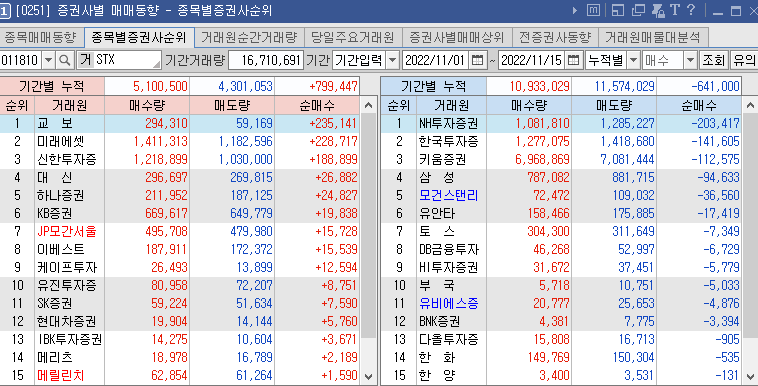Select the 신한투자증 broker row

(x=180, y=159)
